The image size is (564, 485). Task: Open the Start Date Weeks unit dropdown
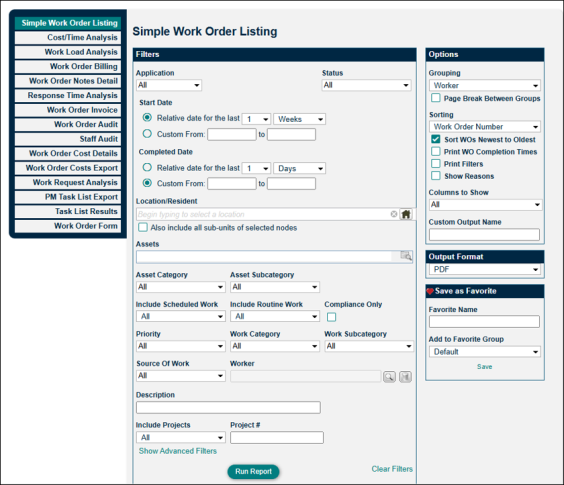click(299, 119)
